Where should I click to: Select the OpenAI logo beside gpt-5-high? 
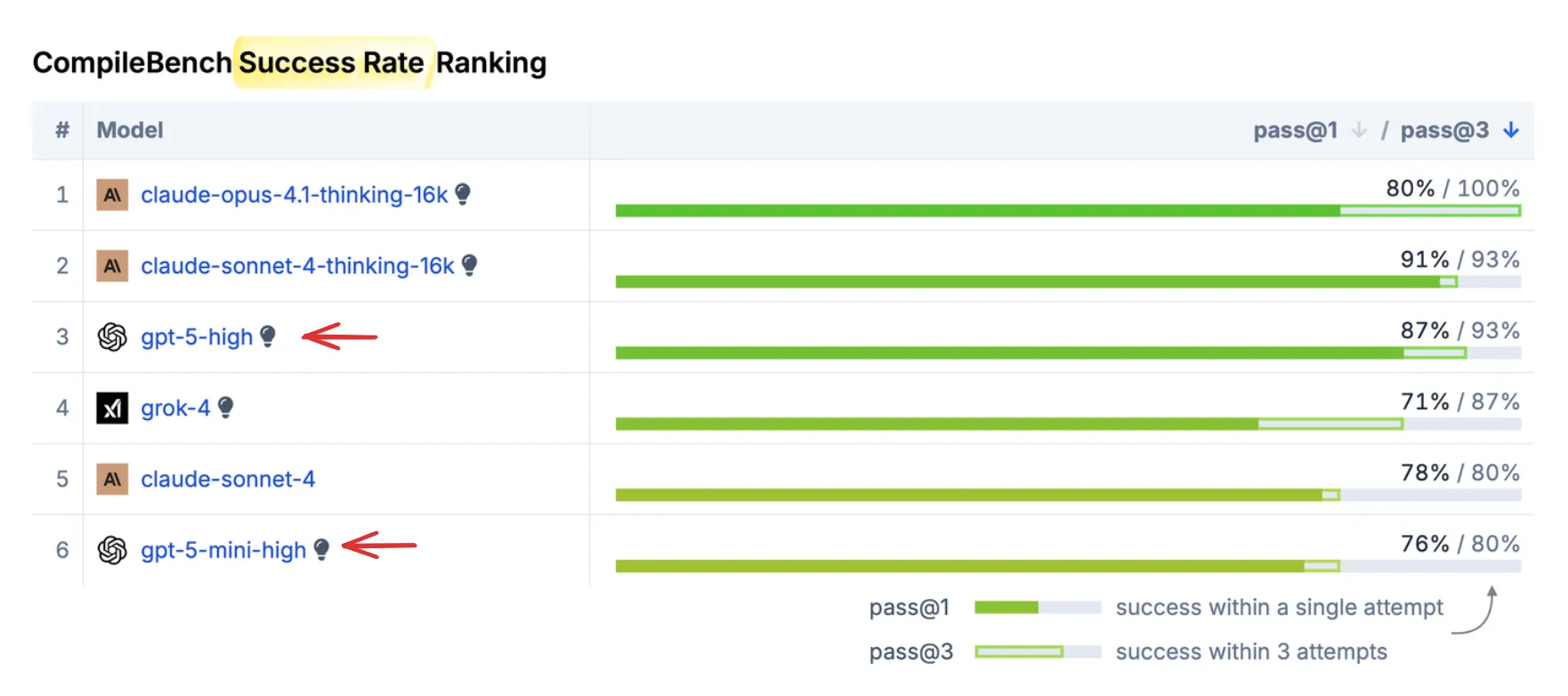(x=112, y=336)
